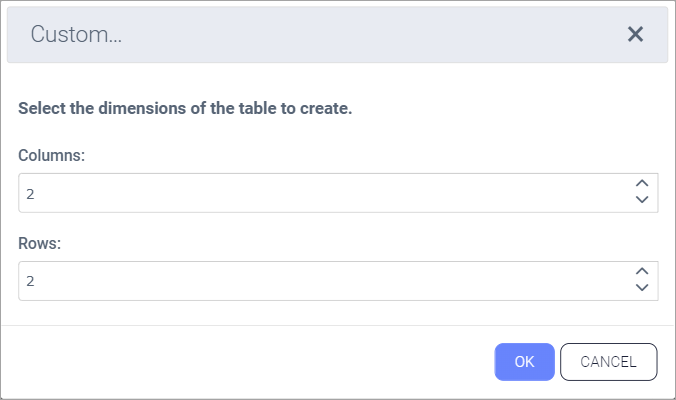Click the "Custom..." dialog title text
This screenshot has height=400, width=676.
[x=76, y=34]
